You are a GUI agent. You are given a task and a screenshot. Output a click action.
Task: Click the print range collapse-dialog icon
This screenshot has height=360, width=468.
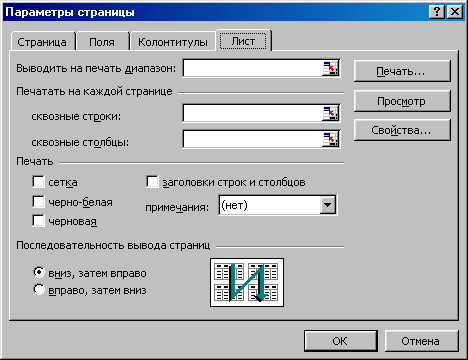click(x=330, y=68)
